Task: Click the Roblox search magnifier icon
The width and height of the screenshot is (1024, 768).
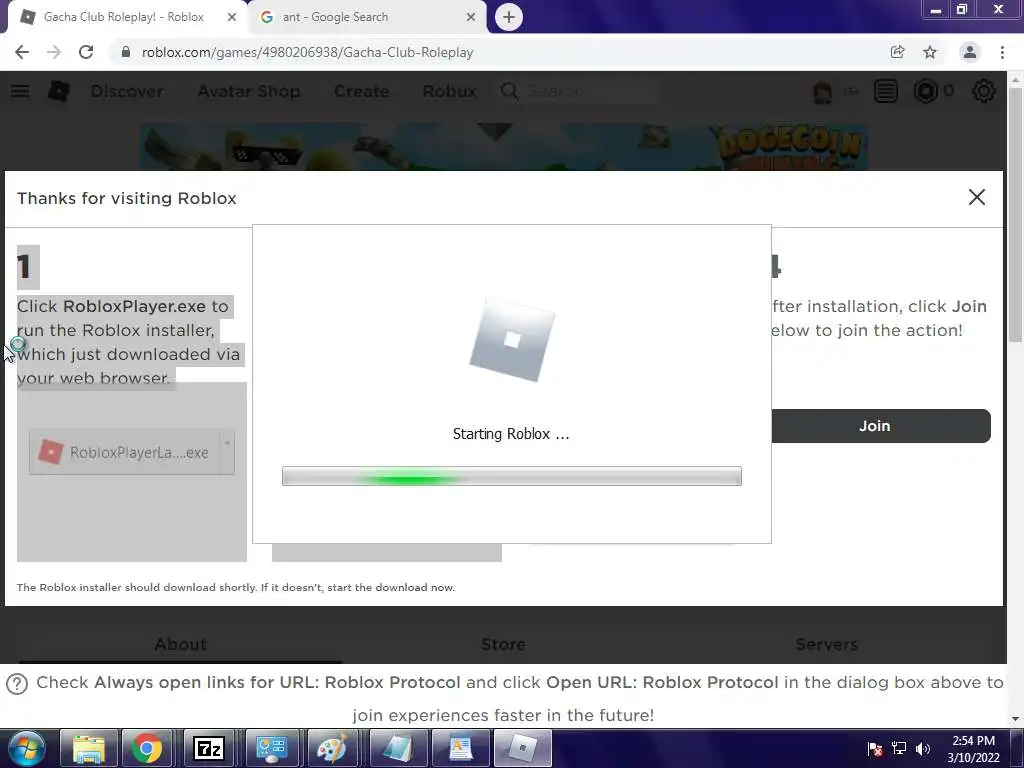Action: tap(509, 91)
